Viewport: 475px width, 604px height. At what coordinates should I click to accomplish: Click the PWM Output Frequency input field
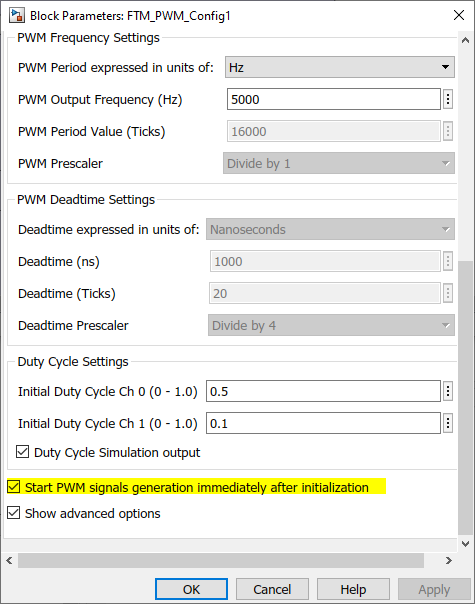click(x=334, y=99)
